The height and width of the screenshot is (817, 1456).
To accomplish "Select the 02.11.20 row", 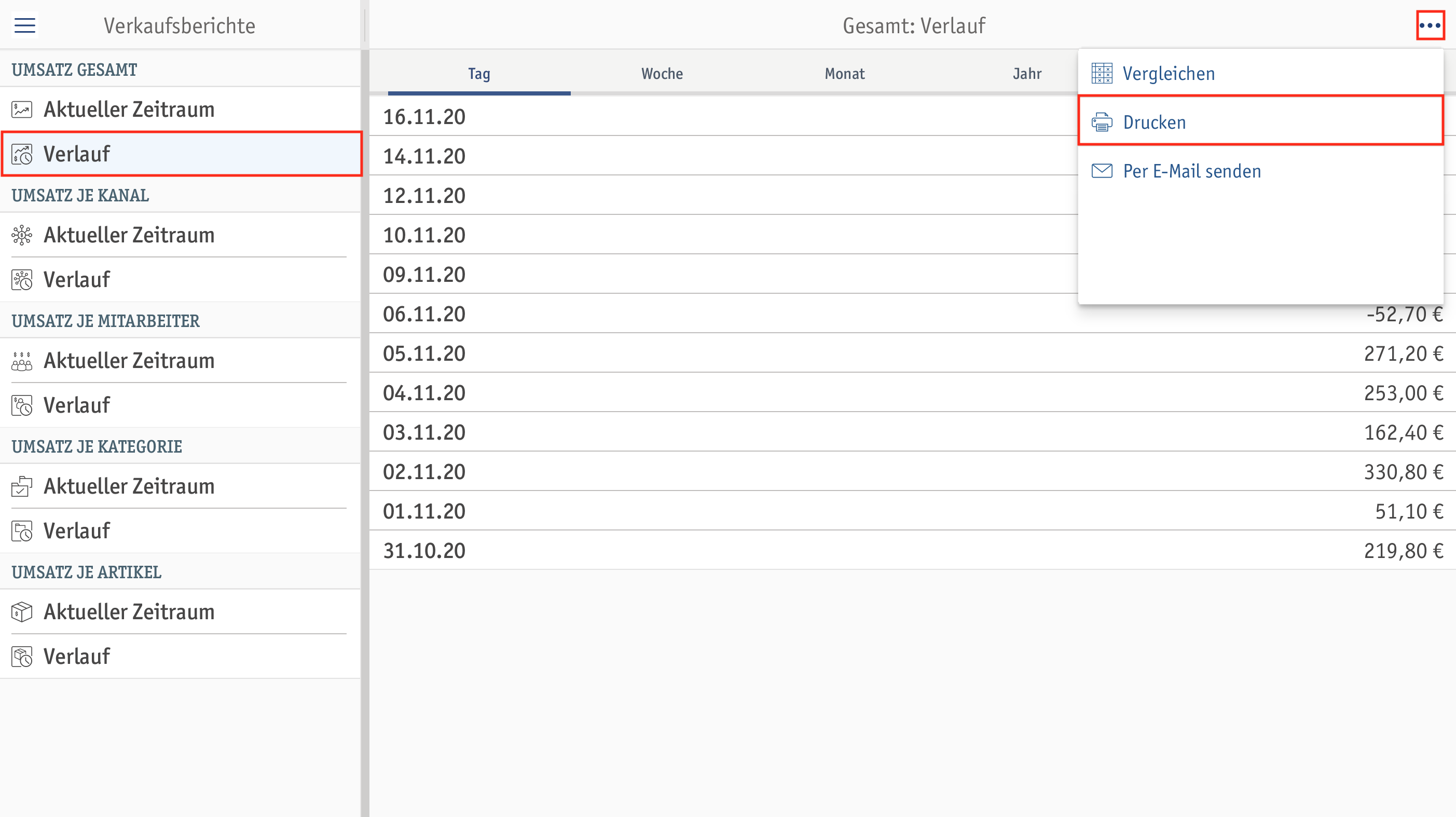I will pos(912,471).
